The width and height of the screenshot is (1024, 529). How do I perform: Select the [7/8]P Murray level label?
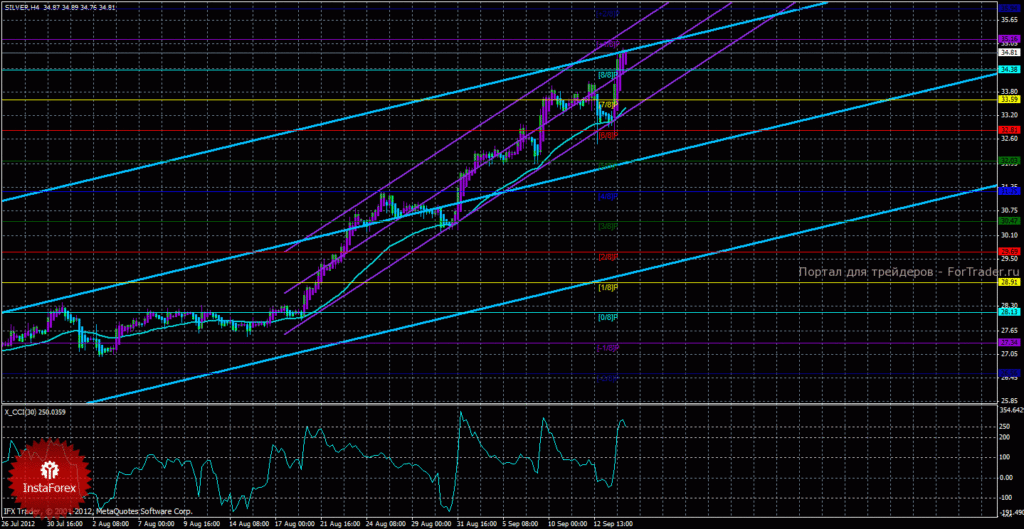607,104
